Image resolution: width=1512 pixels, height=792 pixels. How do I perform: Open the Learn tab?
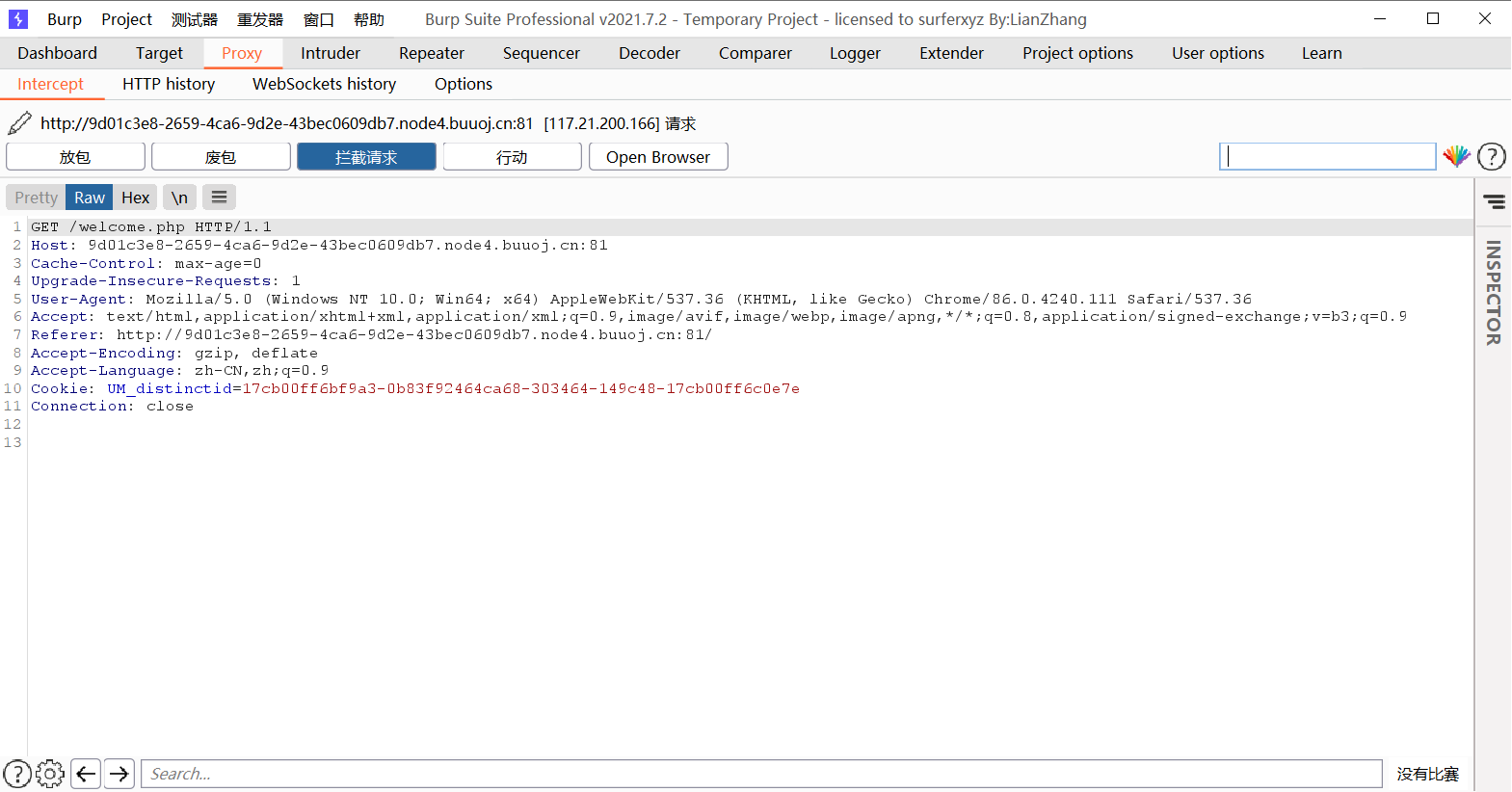pyautogui.click(x=1322, y=53)
